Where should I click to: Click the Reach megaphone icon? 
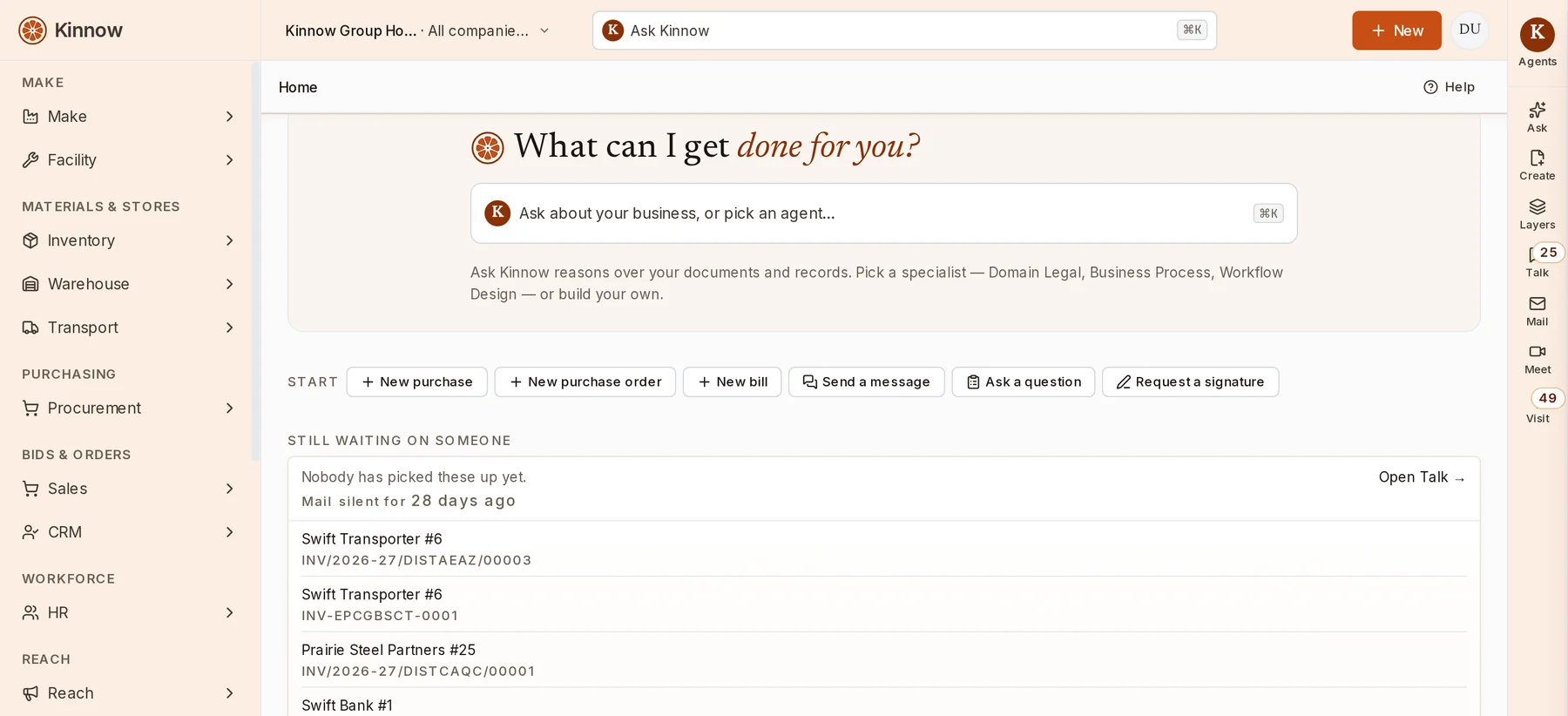(x=30, y=693)
